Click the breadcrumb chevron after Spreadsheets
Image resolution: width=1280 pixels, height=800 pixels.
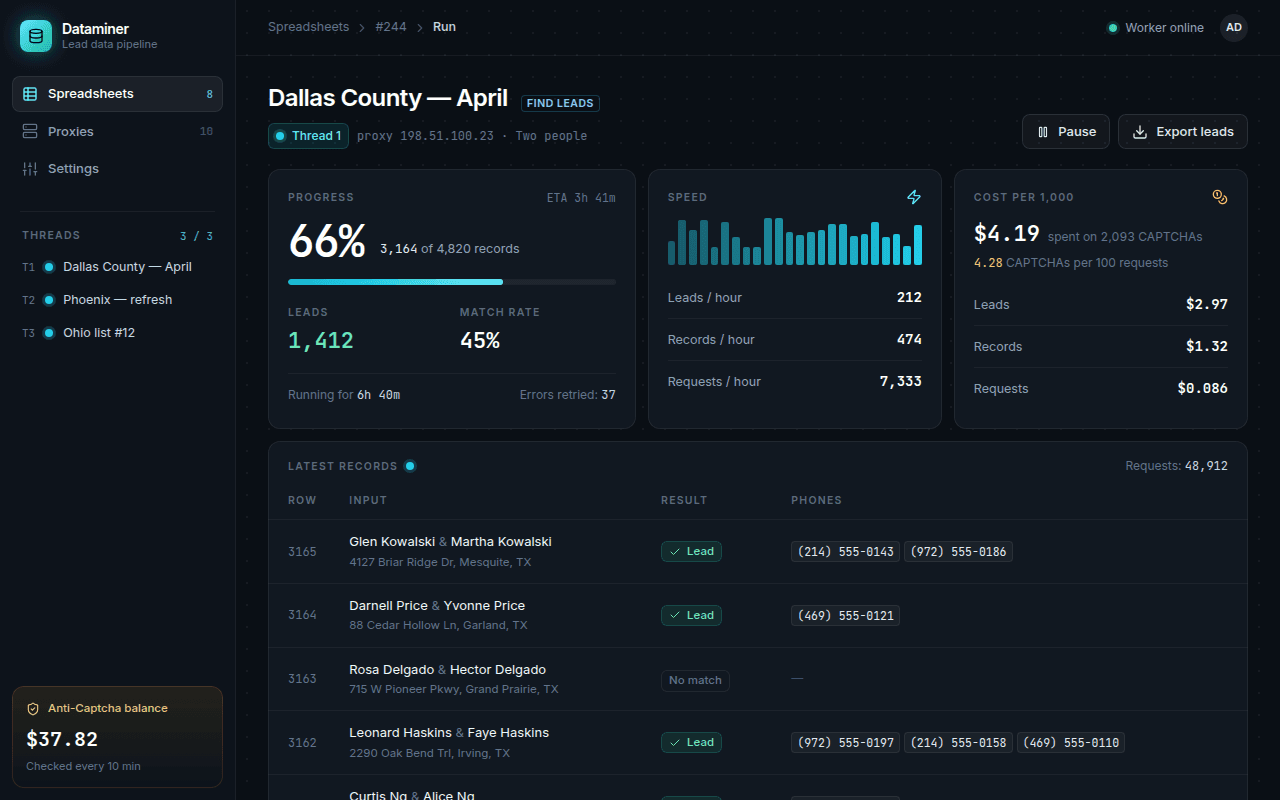(x=361, y=28)
